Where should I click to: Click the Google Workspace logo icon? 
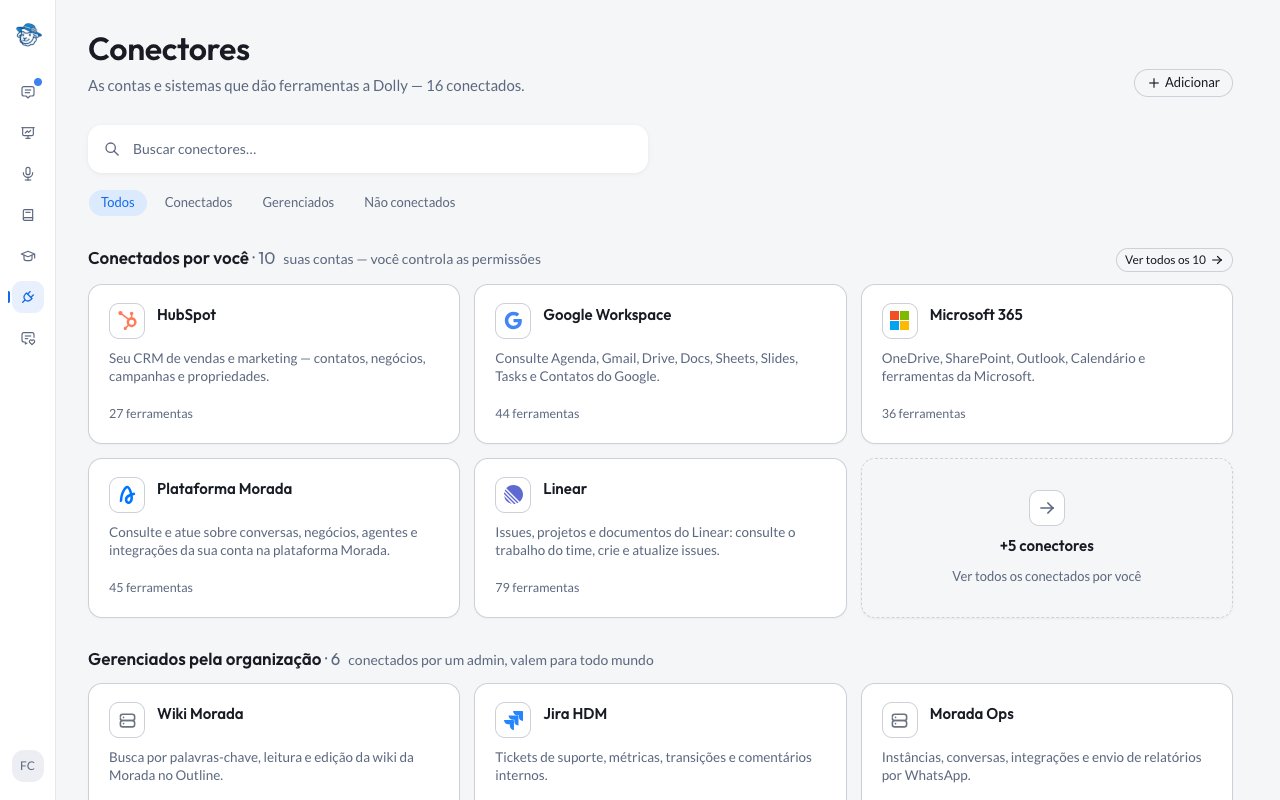[x=513, y=321]
